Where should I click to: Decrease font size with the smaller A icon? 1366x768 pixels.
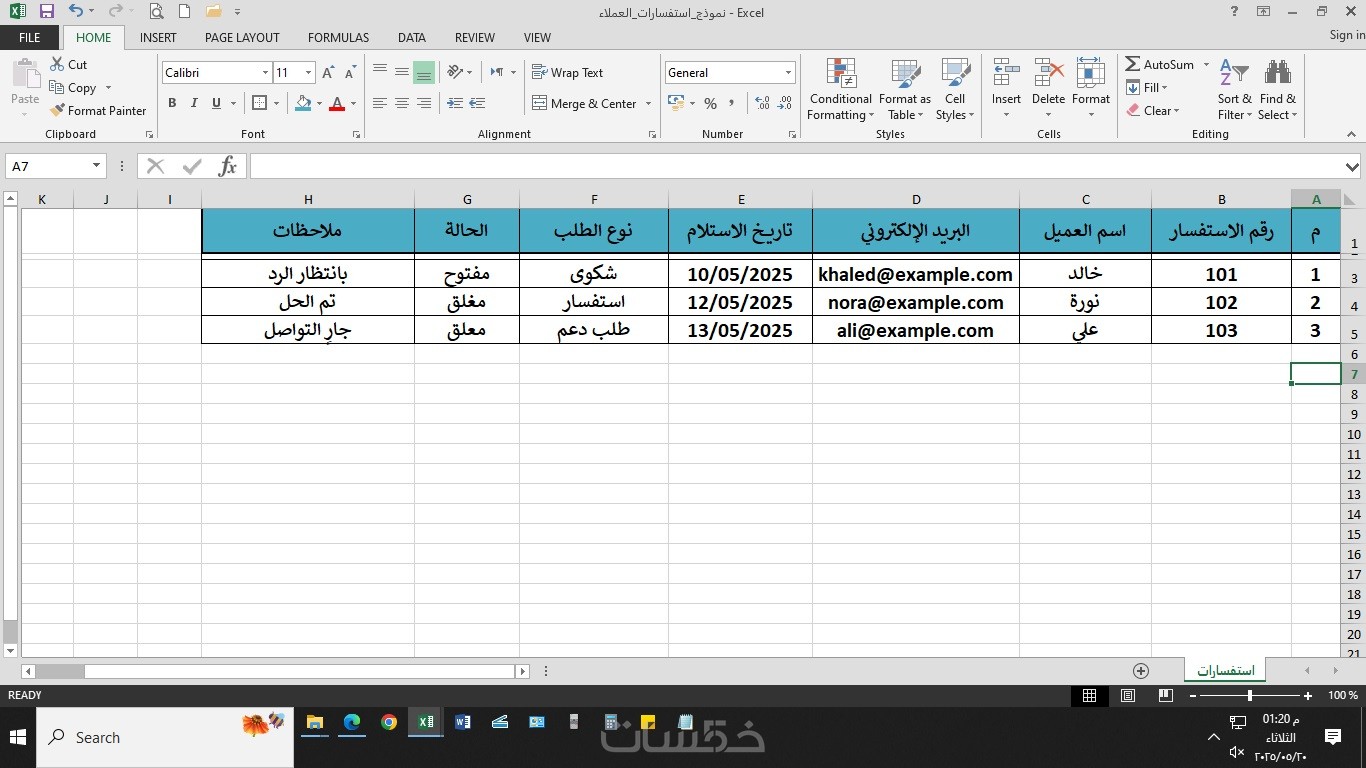point(350,73)
